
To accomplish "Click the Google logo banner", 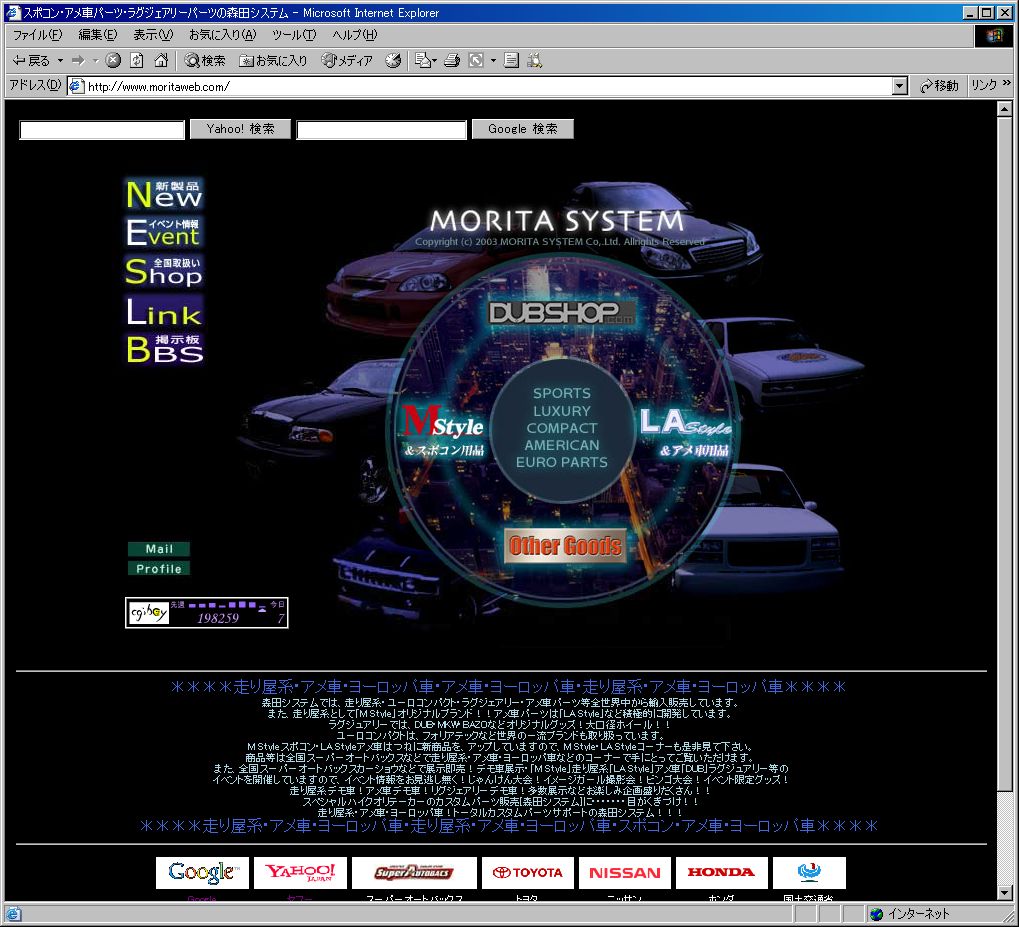I will pyautogui.click(x=202, y=872).
